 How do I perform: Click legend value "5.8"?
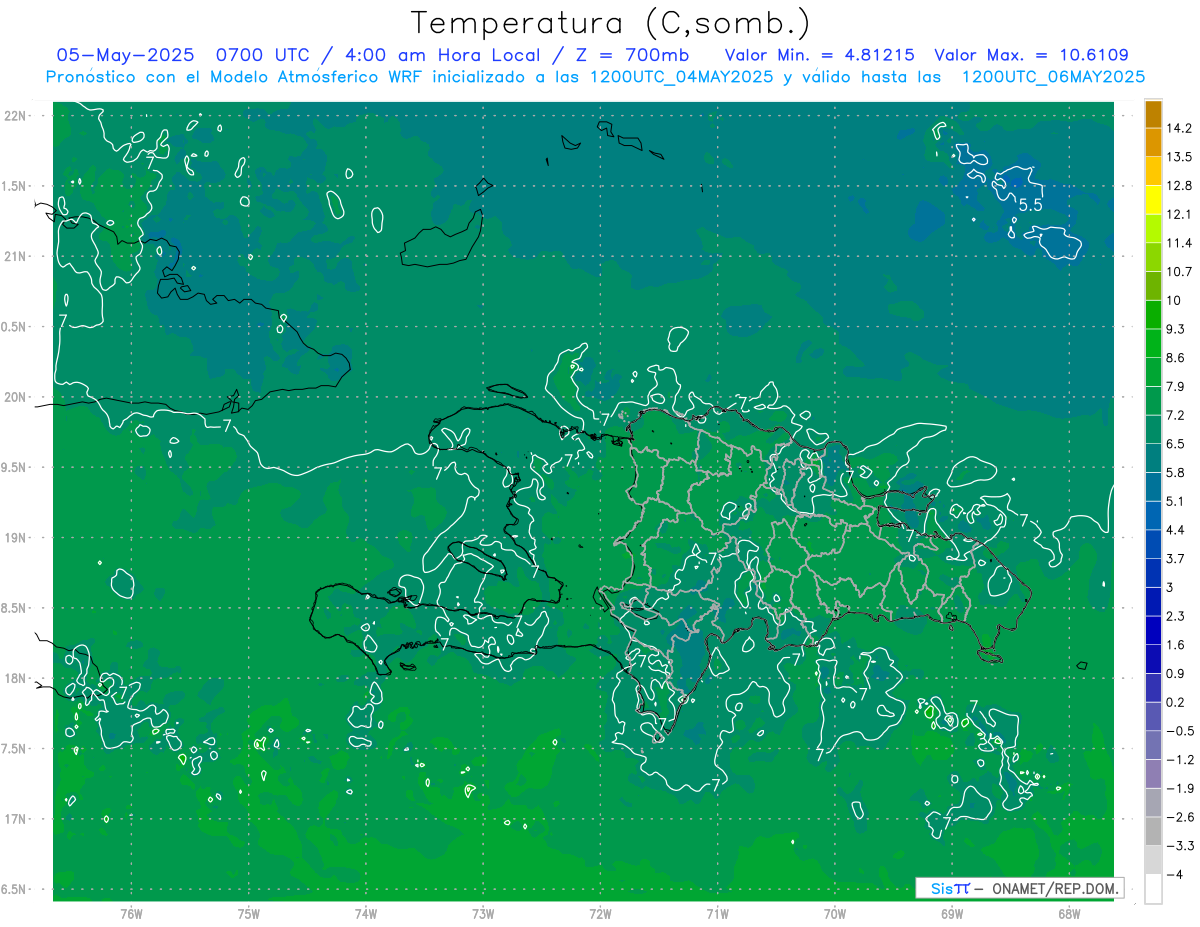coord(1177,472)
